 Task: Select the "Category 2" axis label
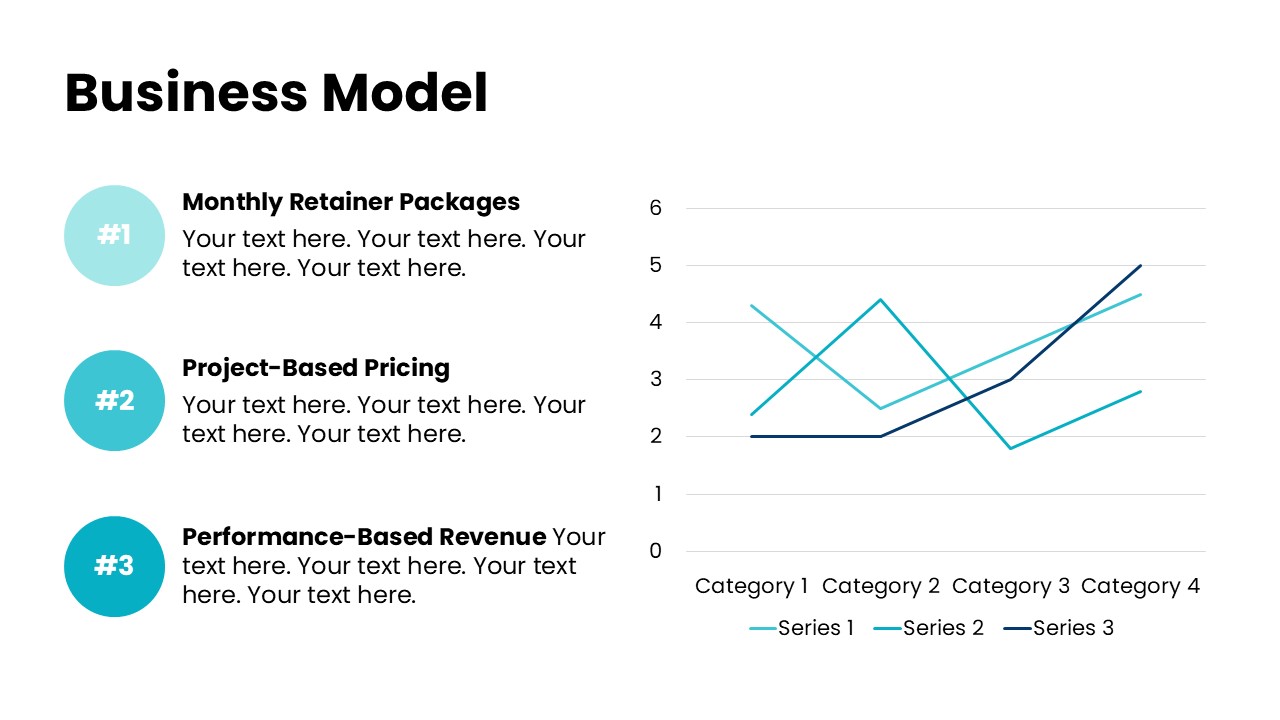[x=881, y=586]
